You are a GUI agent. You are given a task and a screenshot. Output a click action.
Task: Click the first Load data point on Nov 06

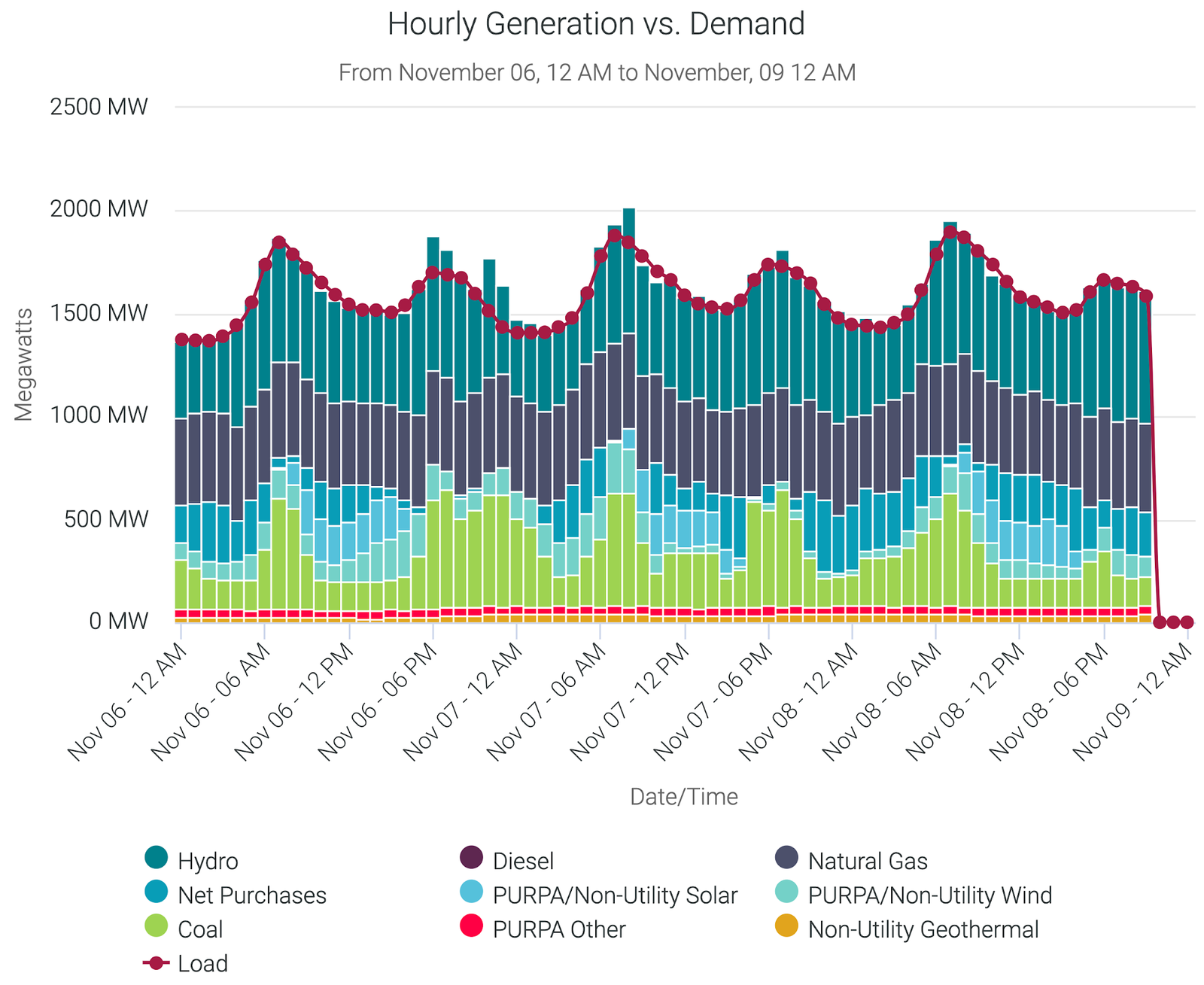pos(181,339)
